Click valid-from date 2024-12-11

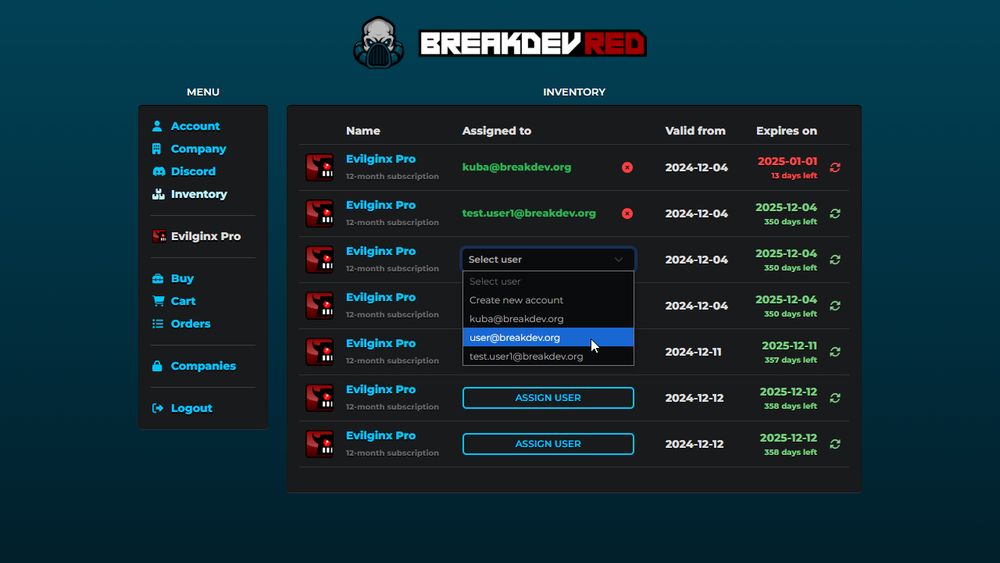point(693,352)
